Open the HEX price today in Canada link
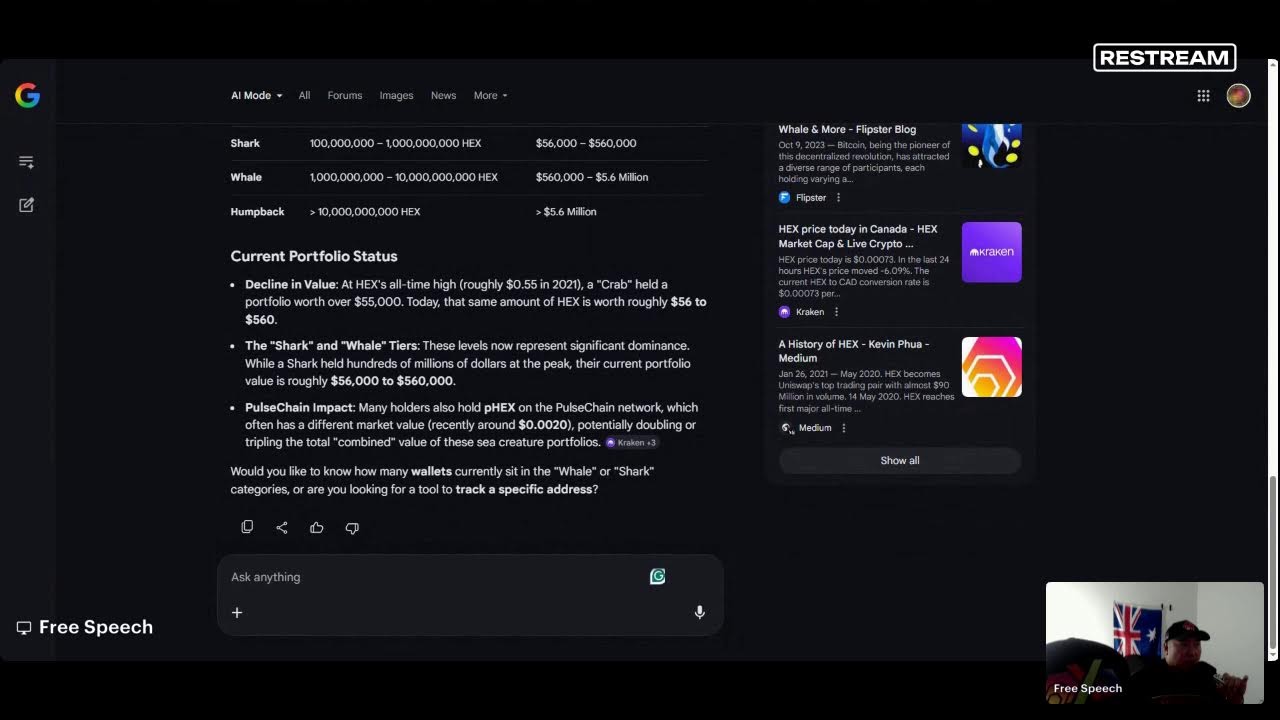The width and height of the screenshot is (1280, 720). click(x=858, y=236)
